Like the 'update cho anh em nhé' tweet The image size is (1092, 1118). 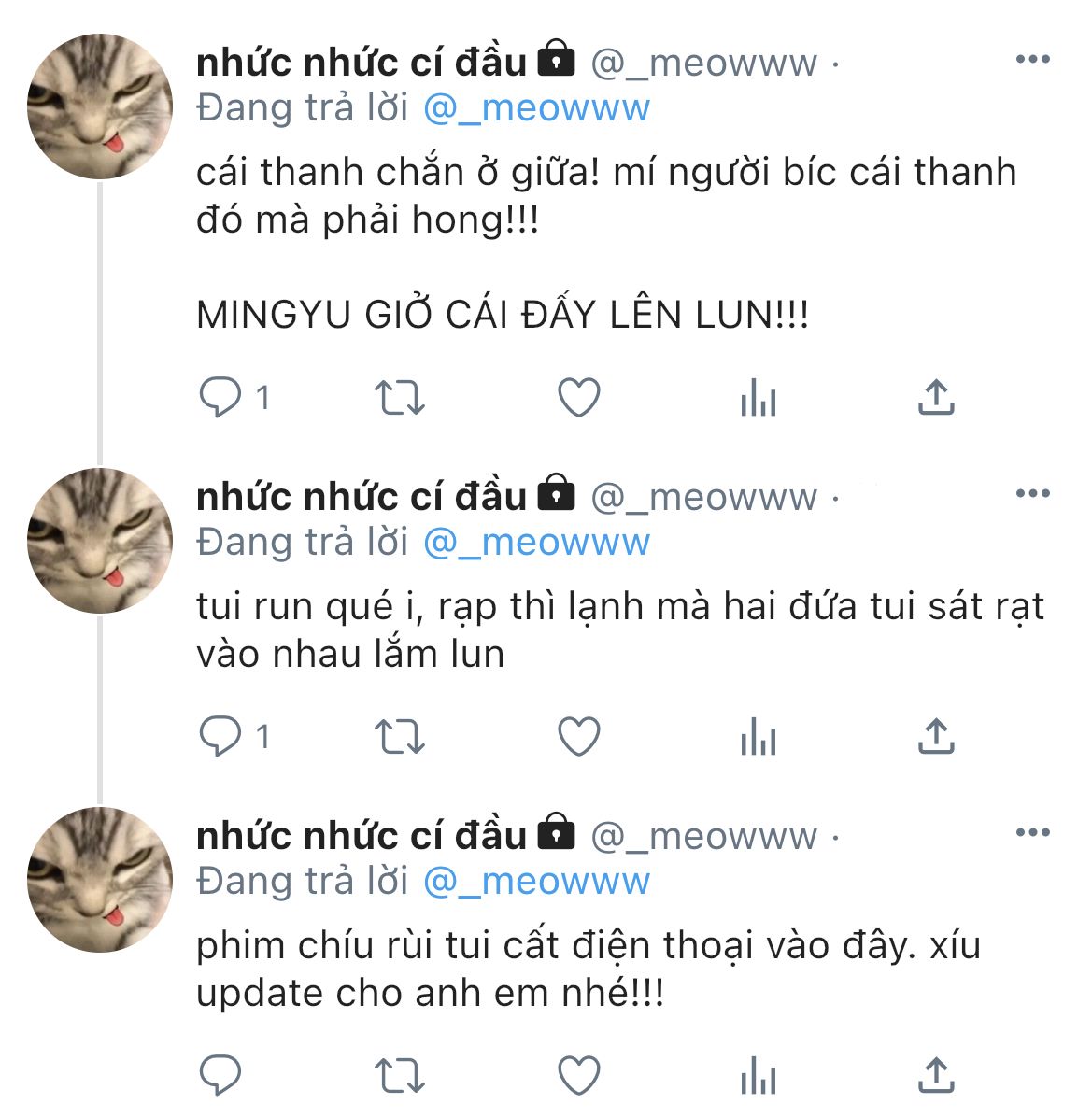(578, 1075)
